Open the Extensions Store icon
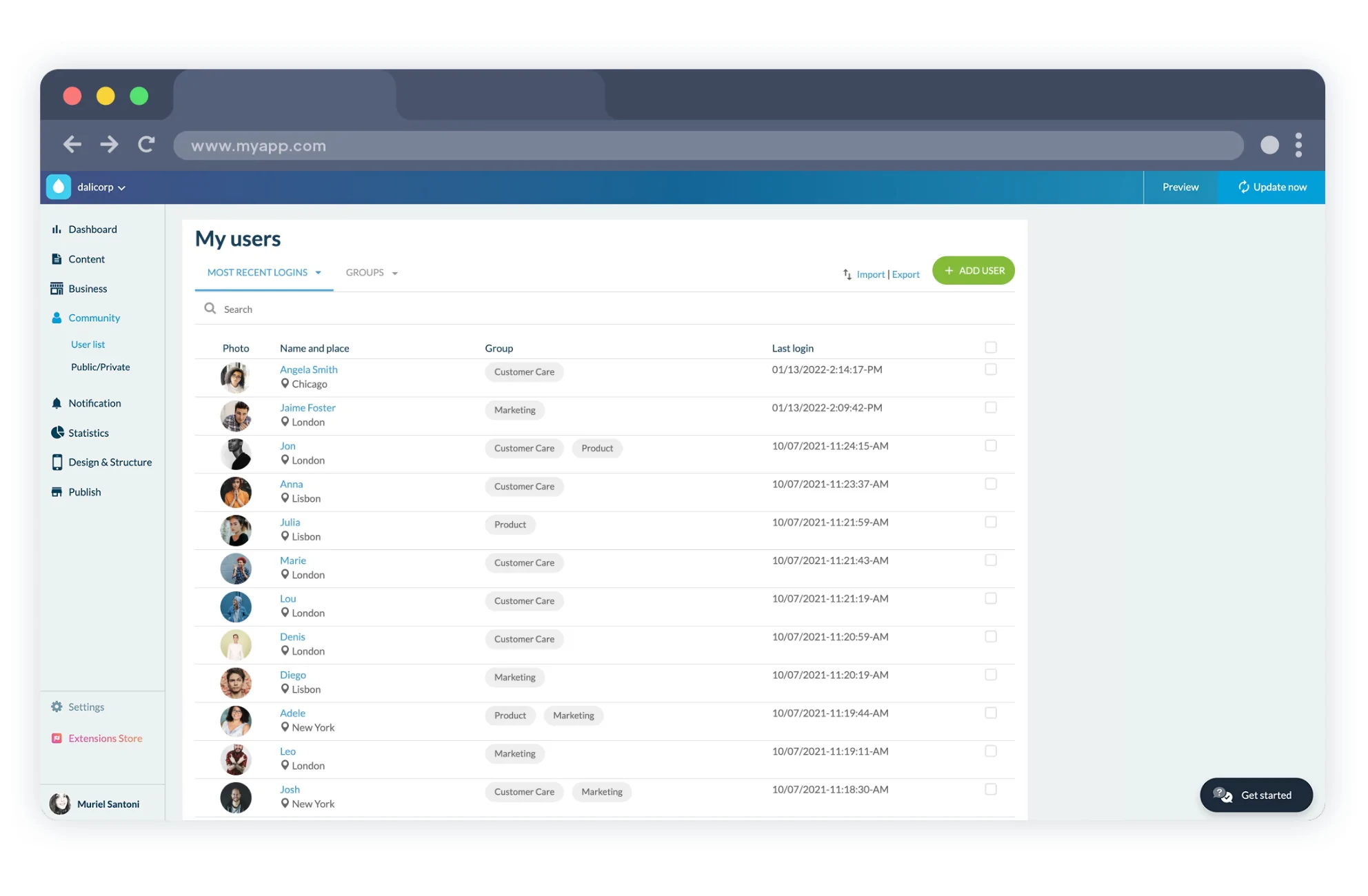Viewport: 1368px width, 896px height. [57, 737]
